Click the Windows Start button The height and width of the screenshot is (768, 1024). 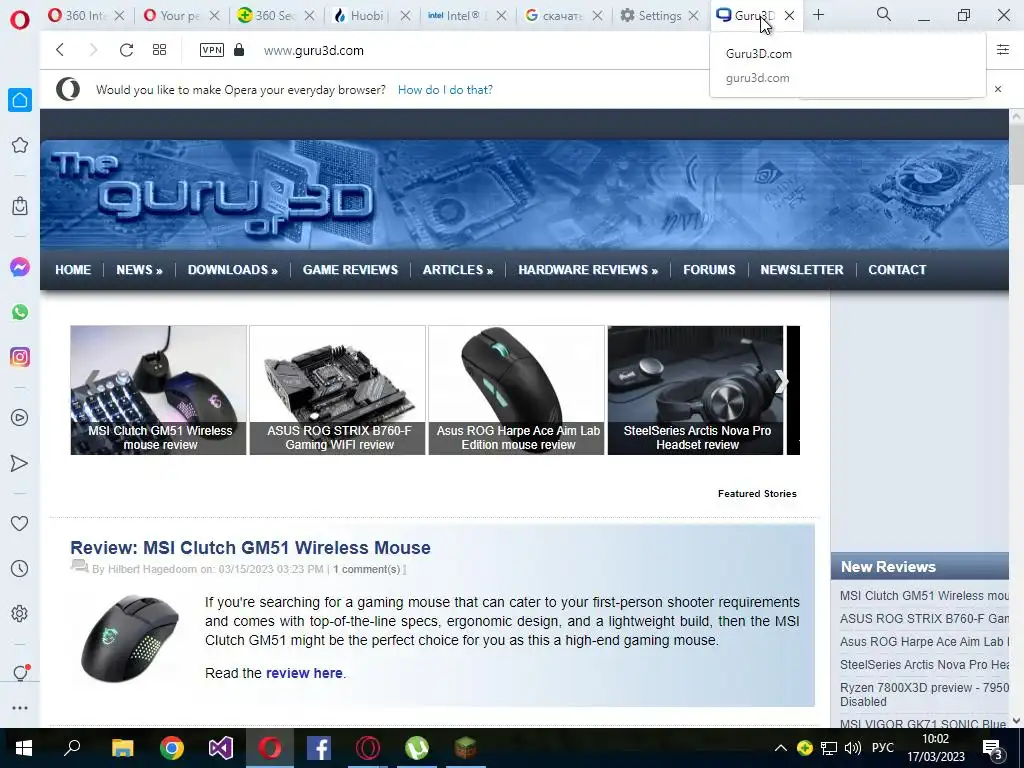point(24,748)
